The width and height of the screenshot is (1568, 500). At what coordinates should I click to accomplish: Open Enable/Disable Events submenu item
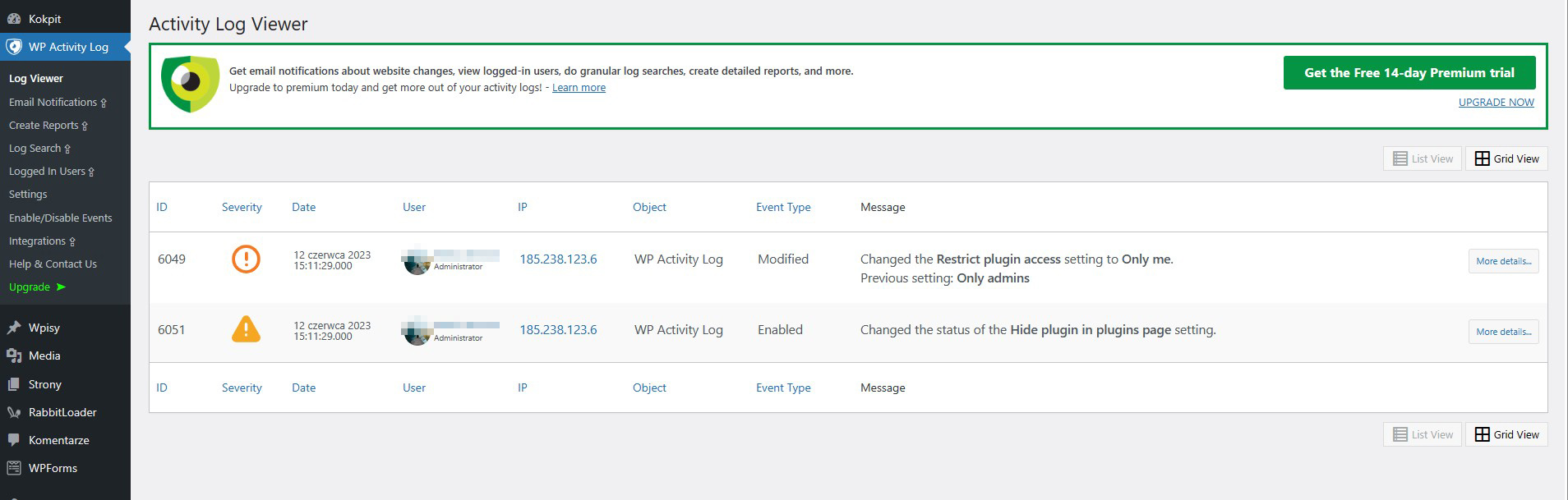tap(61, 218)
